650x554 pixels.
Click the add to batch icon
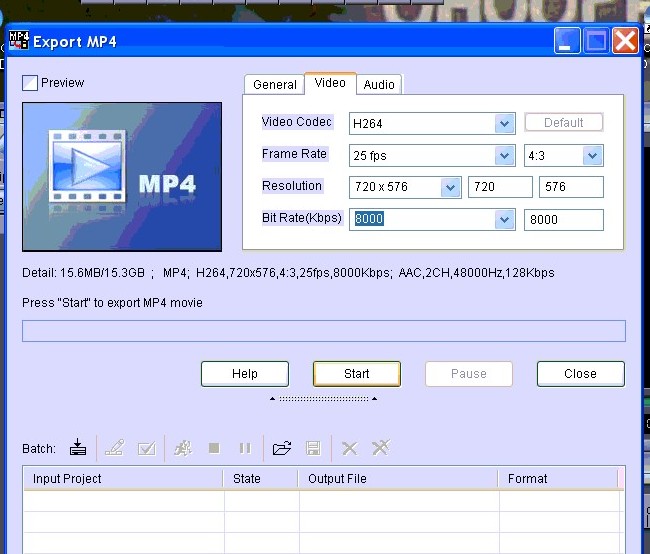tap(78, 448)
